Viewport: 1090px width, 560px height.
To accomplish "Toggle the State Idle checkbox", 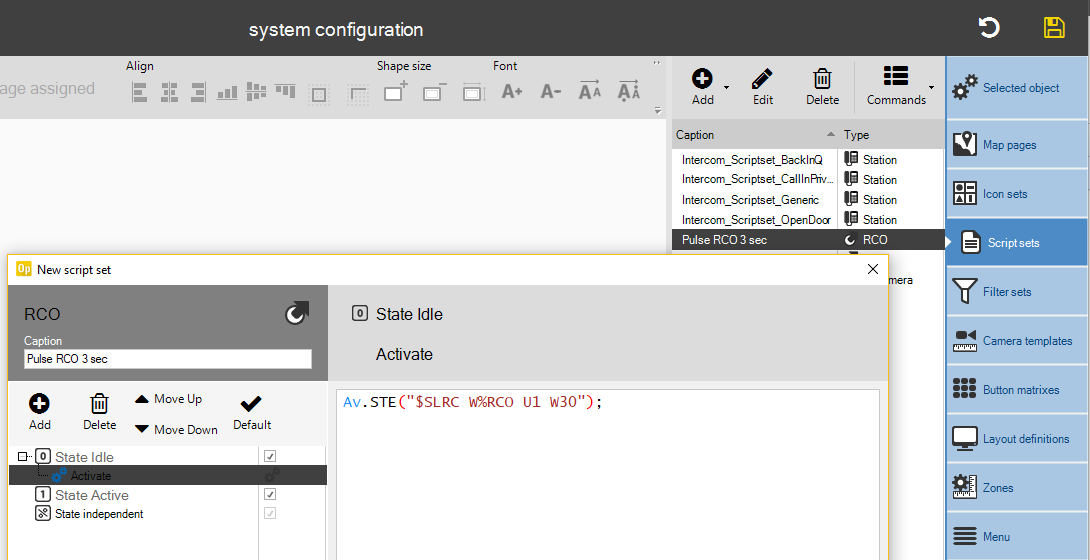I will coord(270,456).
